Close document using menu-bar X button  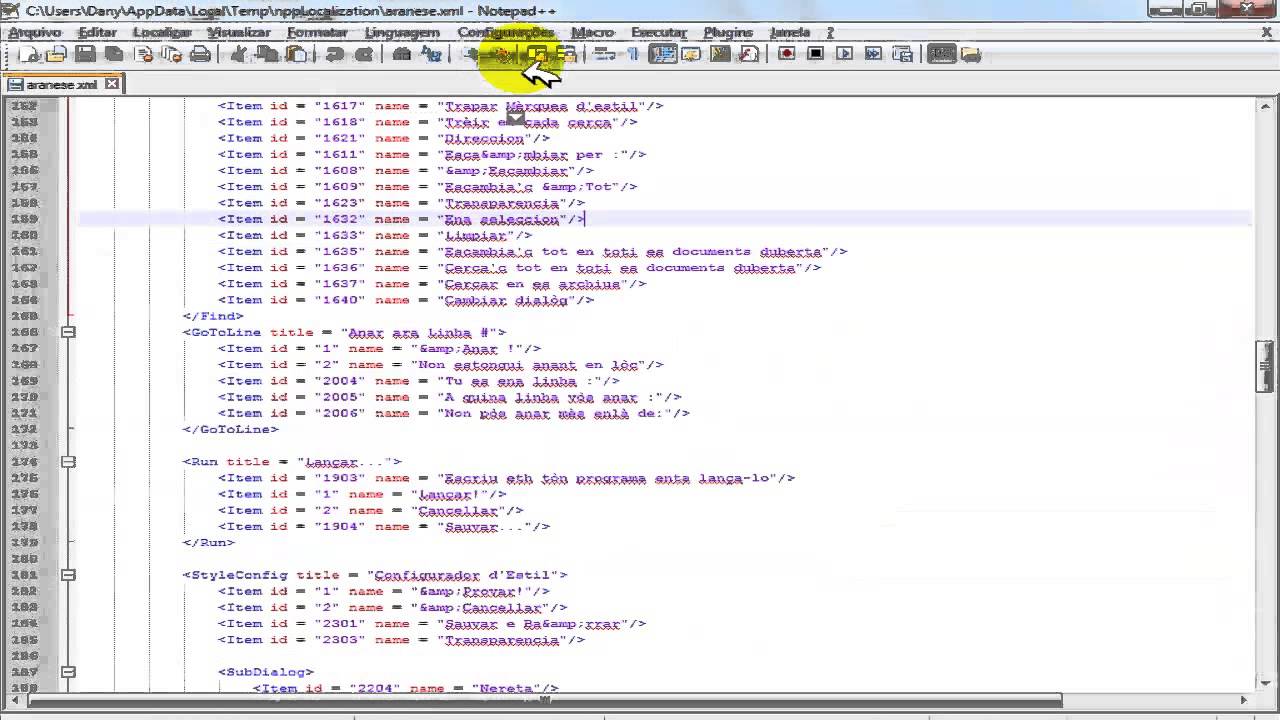pyautogui.click(x=1266, y=32)
